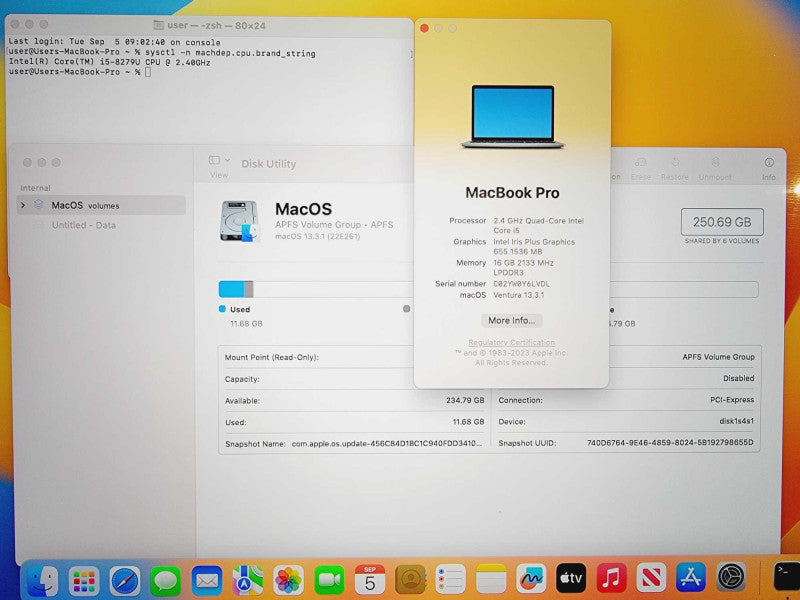This screenshot has width=800, height=600.
Task: Click the Disabled value in the table
Action: [x=738, y=378]
